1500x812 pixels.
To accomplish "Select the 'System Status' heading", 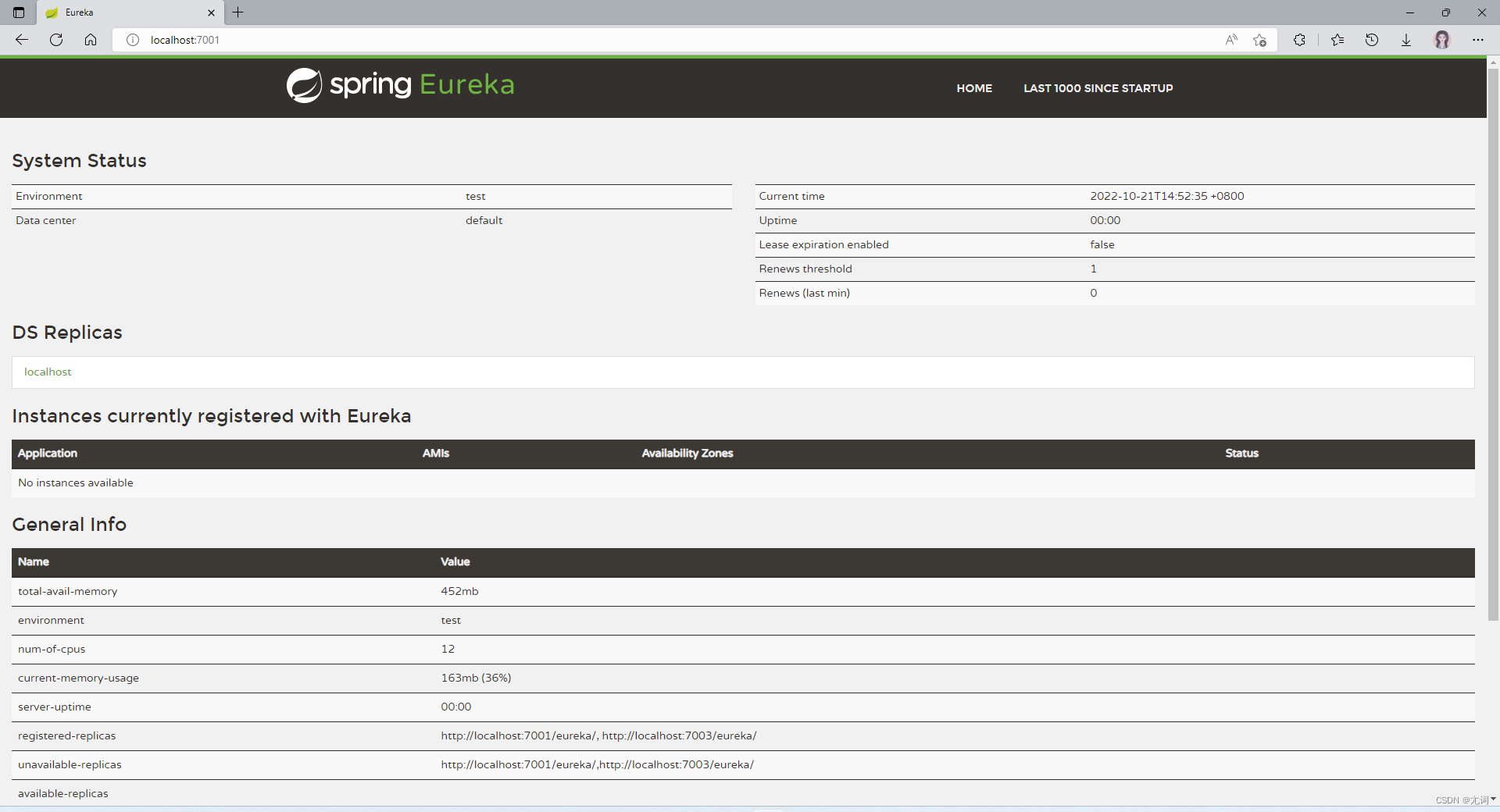I will coord(79,161).
